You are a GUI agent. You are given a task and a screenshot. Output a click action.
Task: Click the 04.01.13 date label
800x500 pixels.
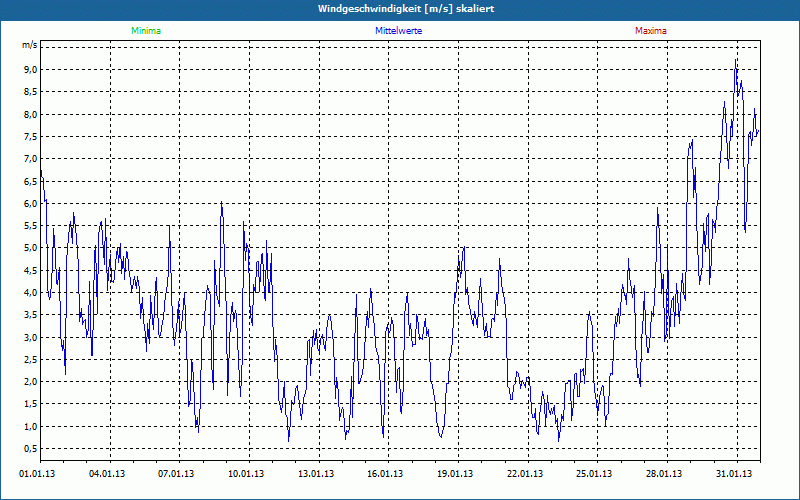(x=107, y=474)
